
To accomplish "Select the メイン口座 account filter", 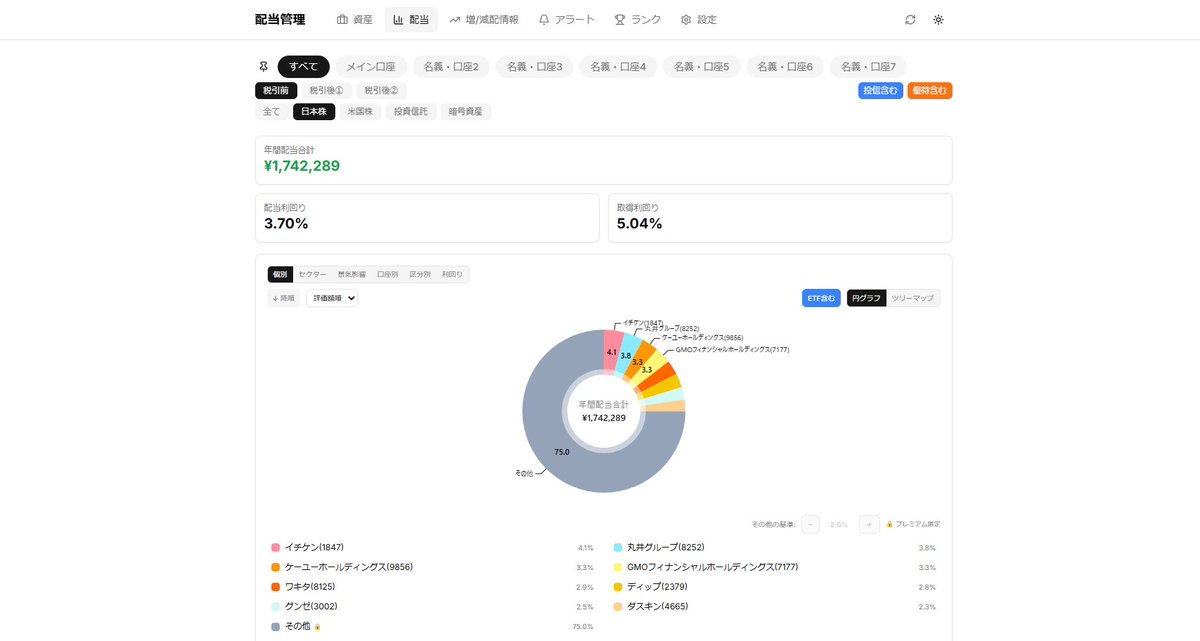I will 371,67.
